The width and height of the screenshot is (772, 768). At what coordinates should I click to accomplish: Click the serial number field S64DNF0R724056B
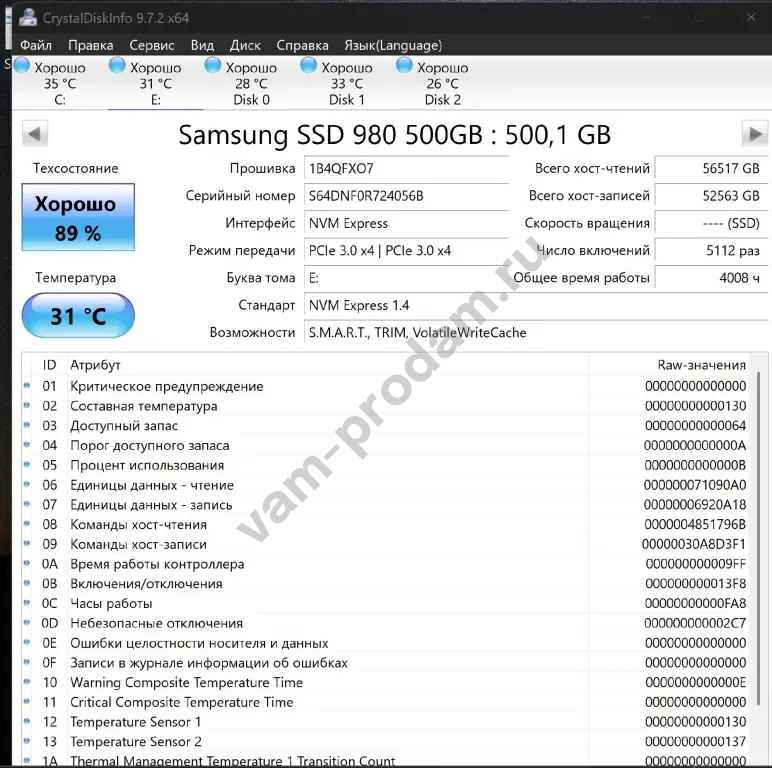(x=406, y=196)
